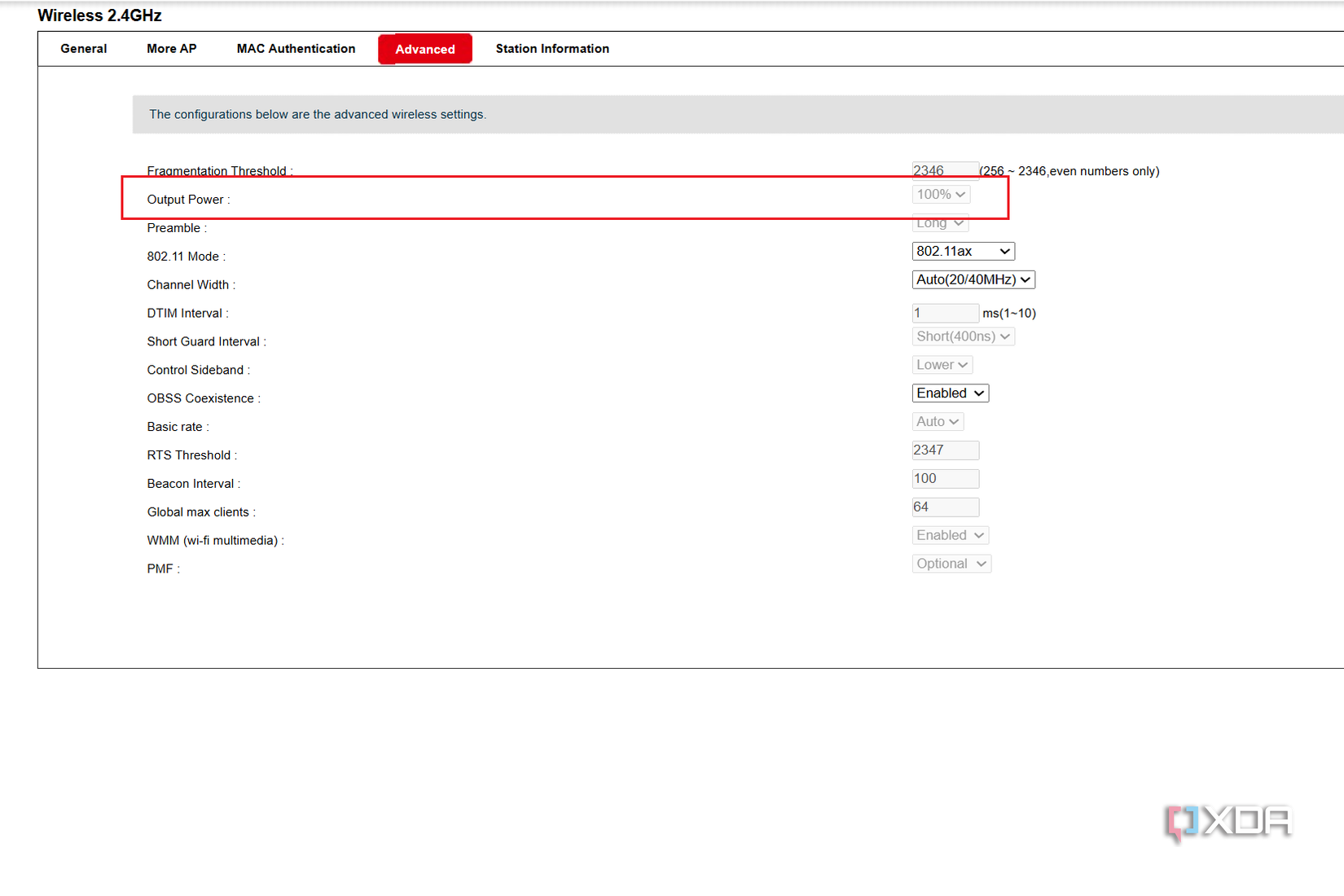Click the OBSS Coexistence label

click(x=204, y=398)
